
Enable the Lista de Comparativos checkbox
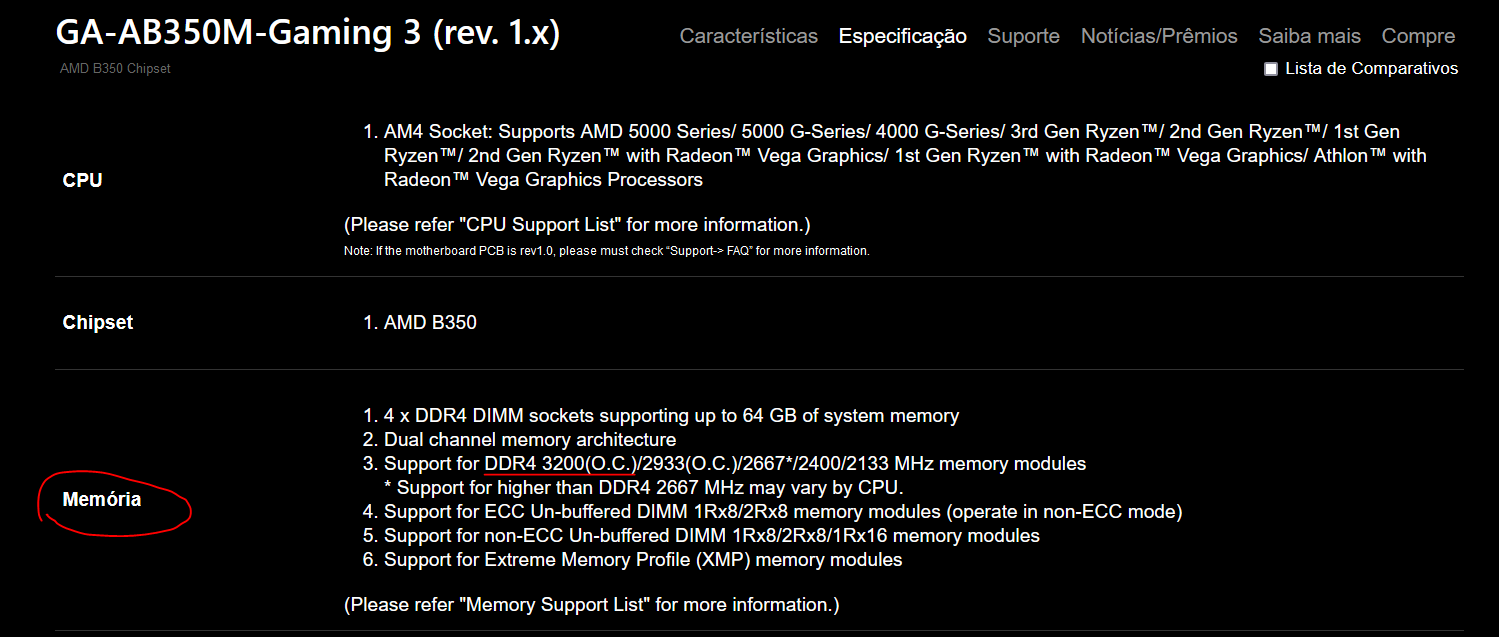(1271, 69)
